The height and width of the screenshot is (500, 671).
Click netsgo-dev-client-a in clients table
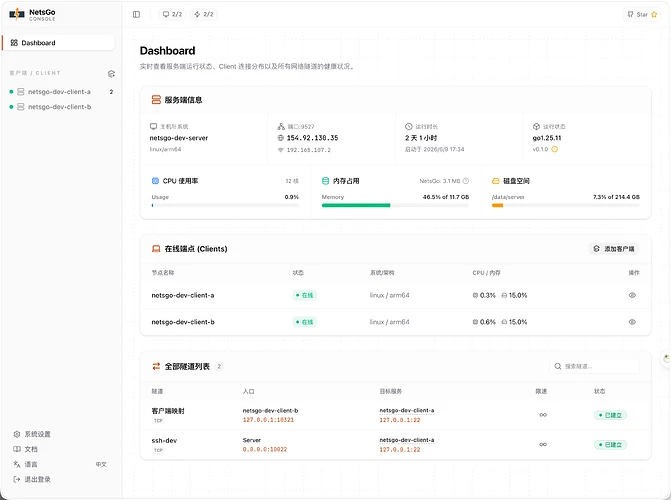(x=183, y=295)
